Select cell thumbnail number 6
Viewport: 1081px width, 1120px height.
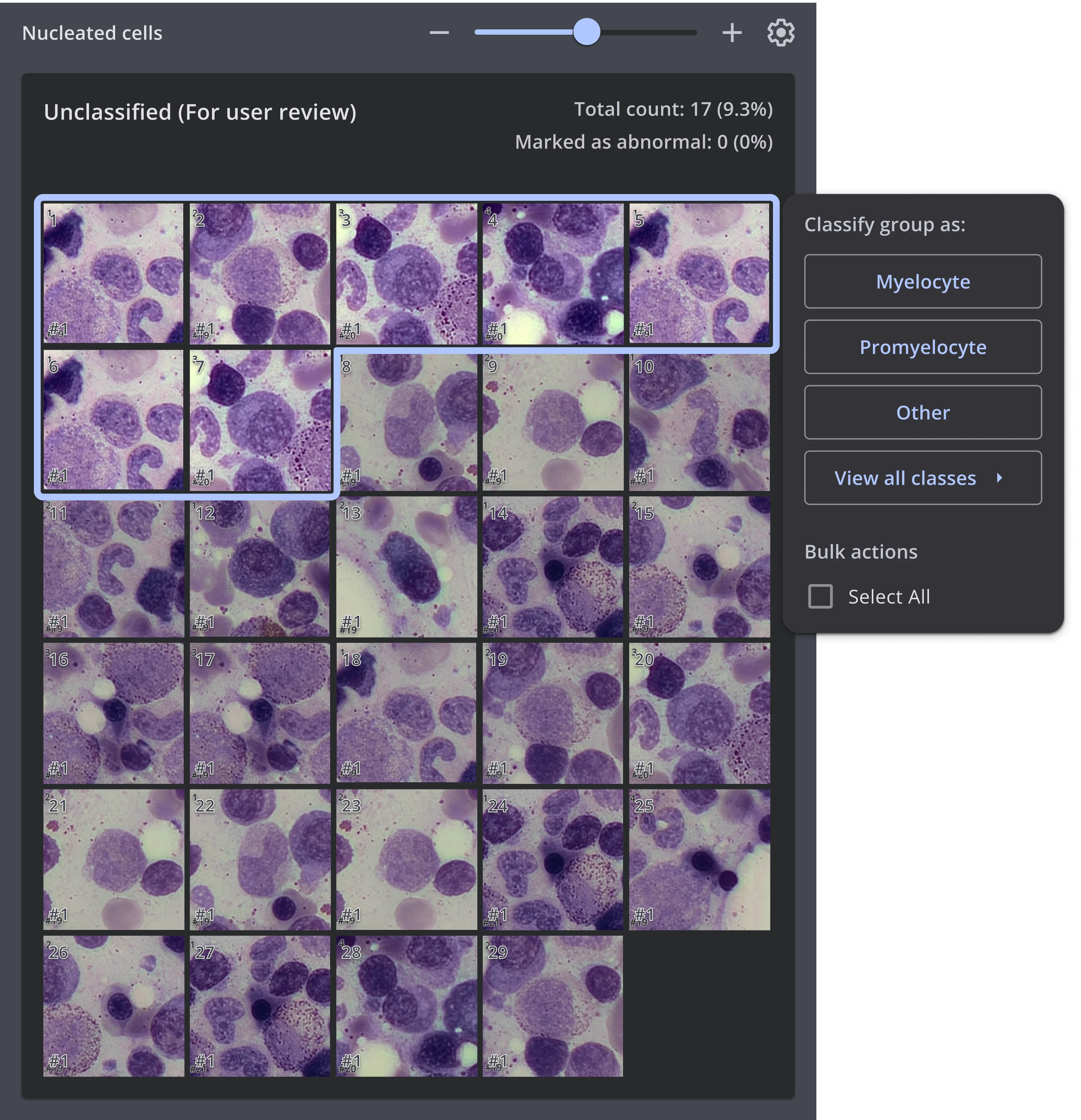(x=114, y=420)
